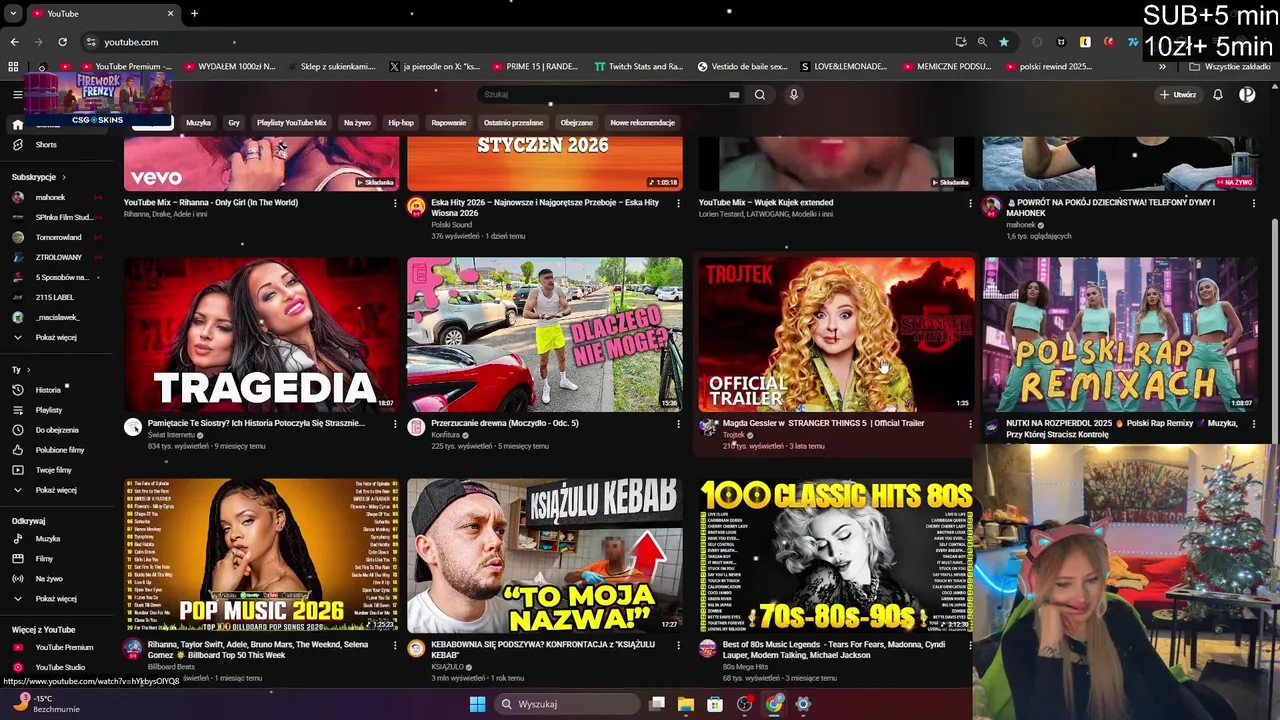Open more options for Wujek Kujek mix

click(x=970, y=203)
